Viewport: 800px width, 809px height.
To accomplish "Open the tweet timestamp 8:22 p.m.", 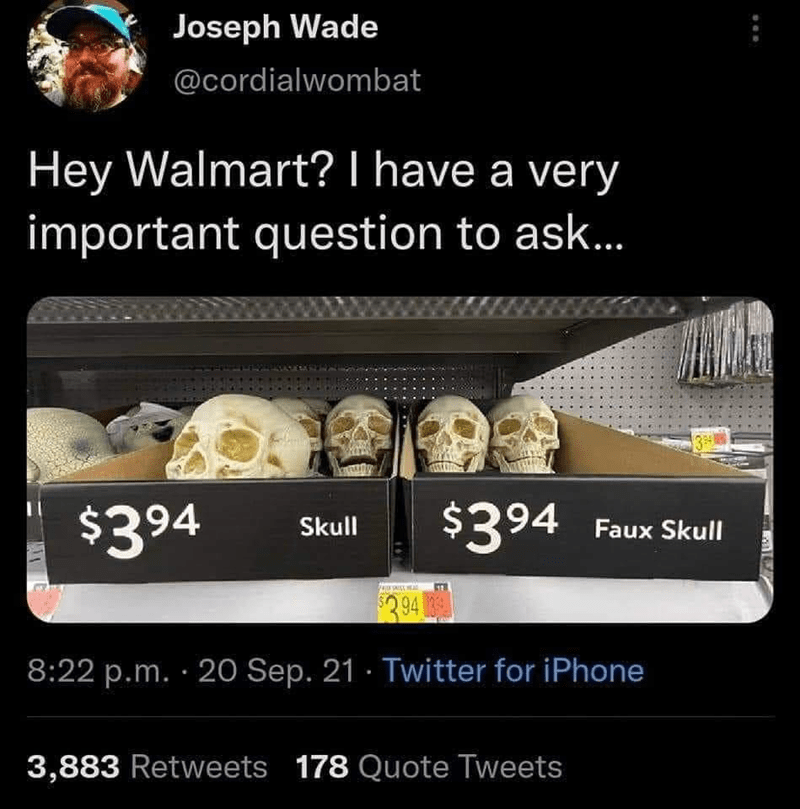I will coord(98,671).
